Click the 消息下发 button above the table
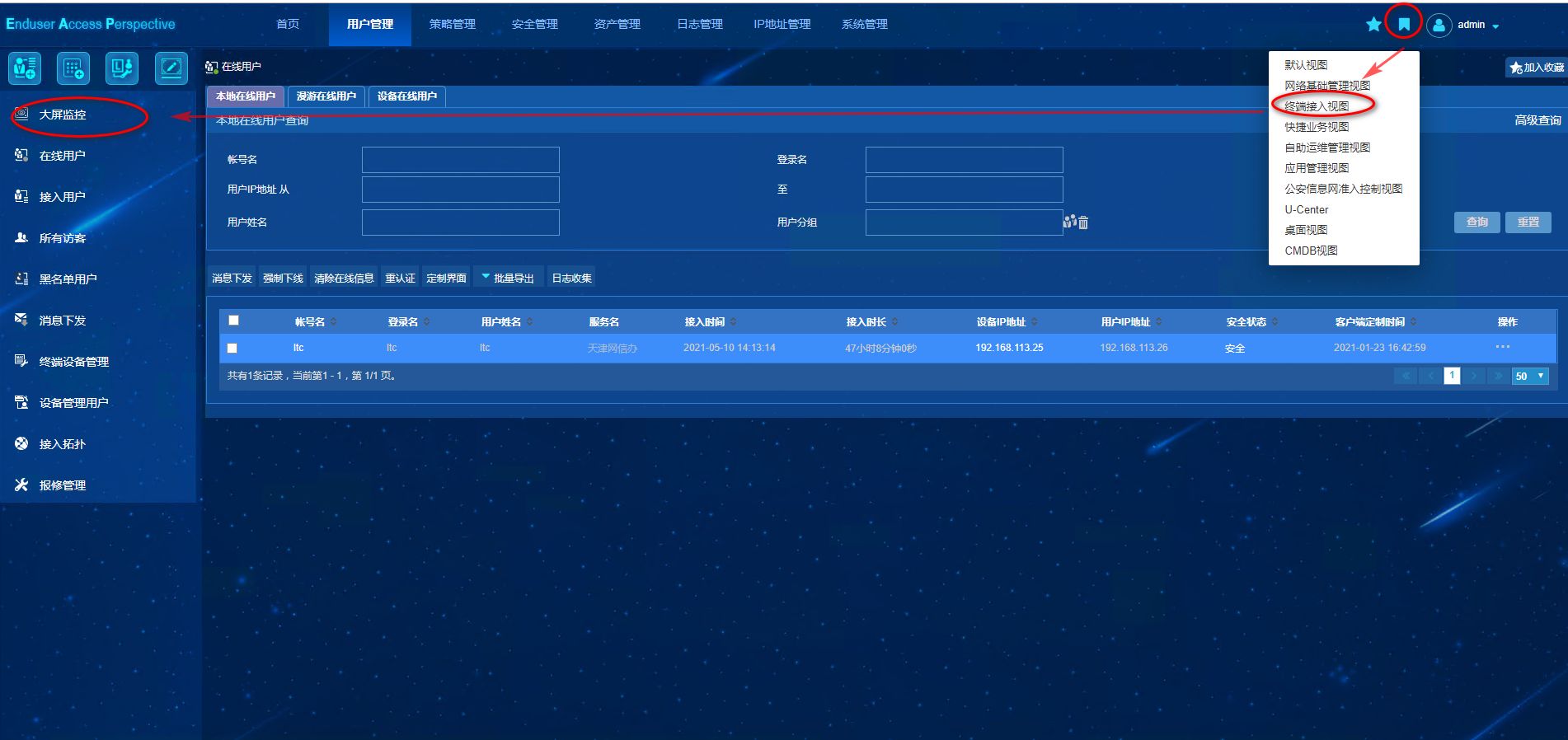Image resolution: width=1568 pixels, height=740 pixels. tap(232, 279)
